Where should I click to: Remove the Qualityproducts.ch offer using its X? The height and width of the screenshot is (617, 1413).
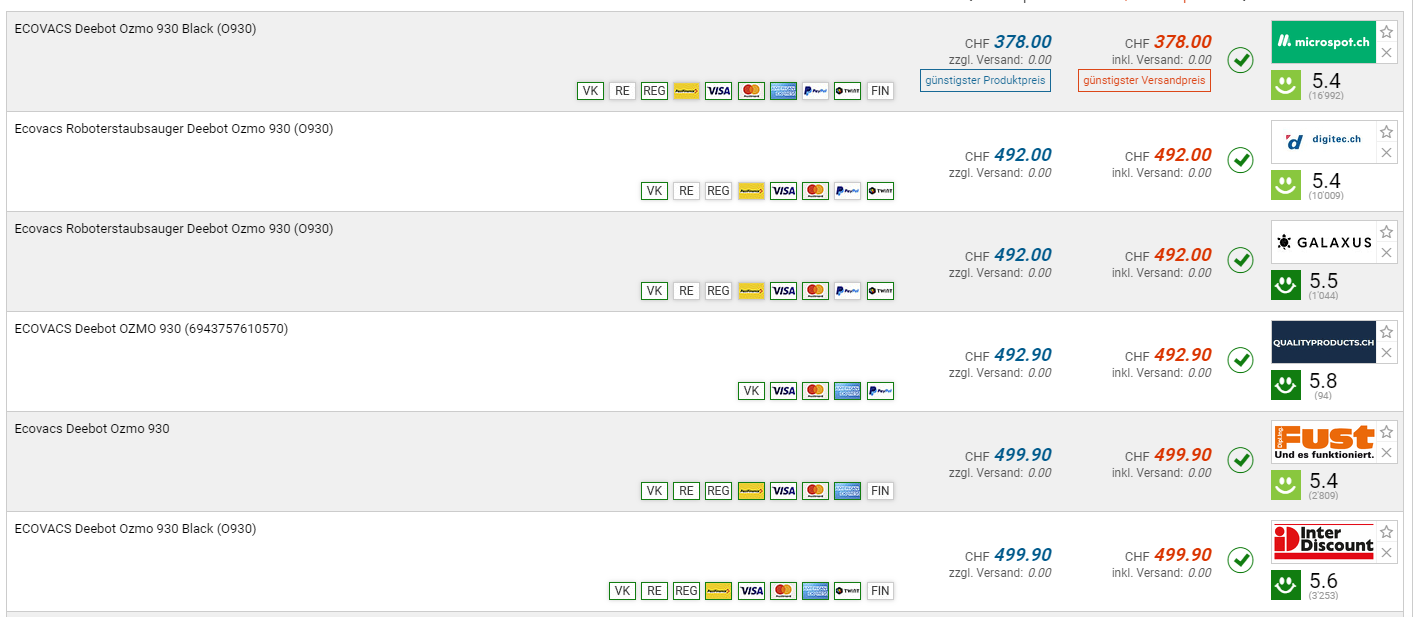(x=1386, y=353)
